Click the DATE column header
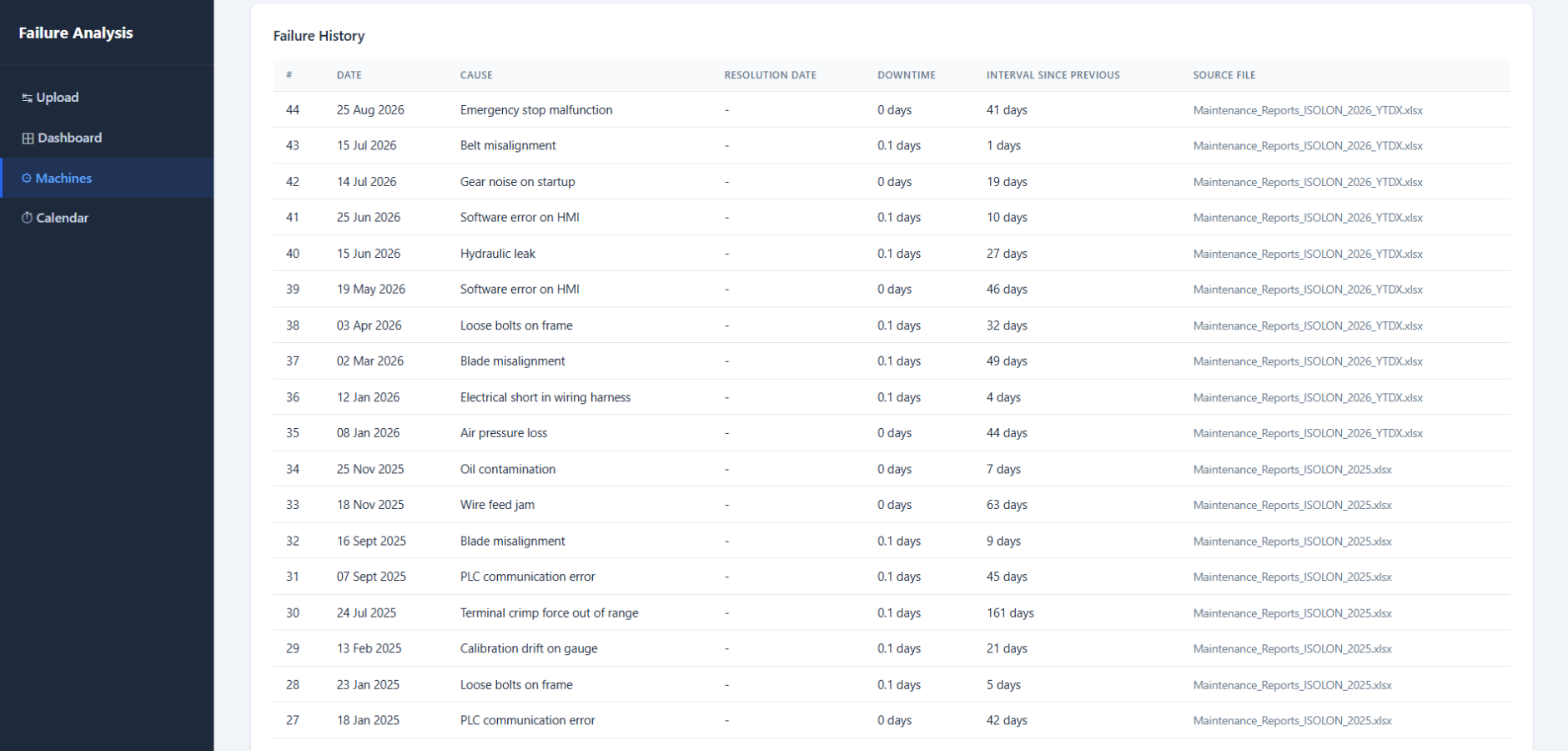 coord(349,75)
